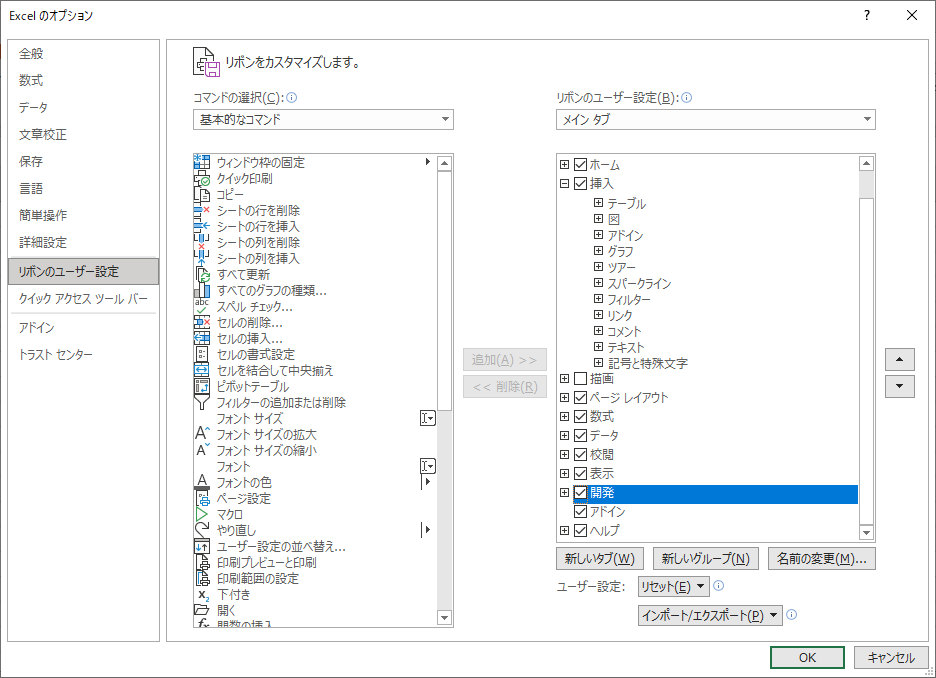Expand the グラフ group
The width and height of the screenshot is (936, 678).
click(x=598, y=251)
